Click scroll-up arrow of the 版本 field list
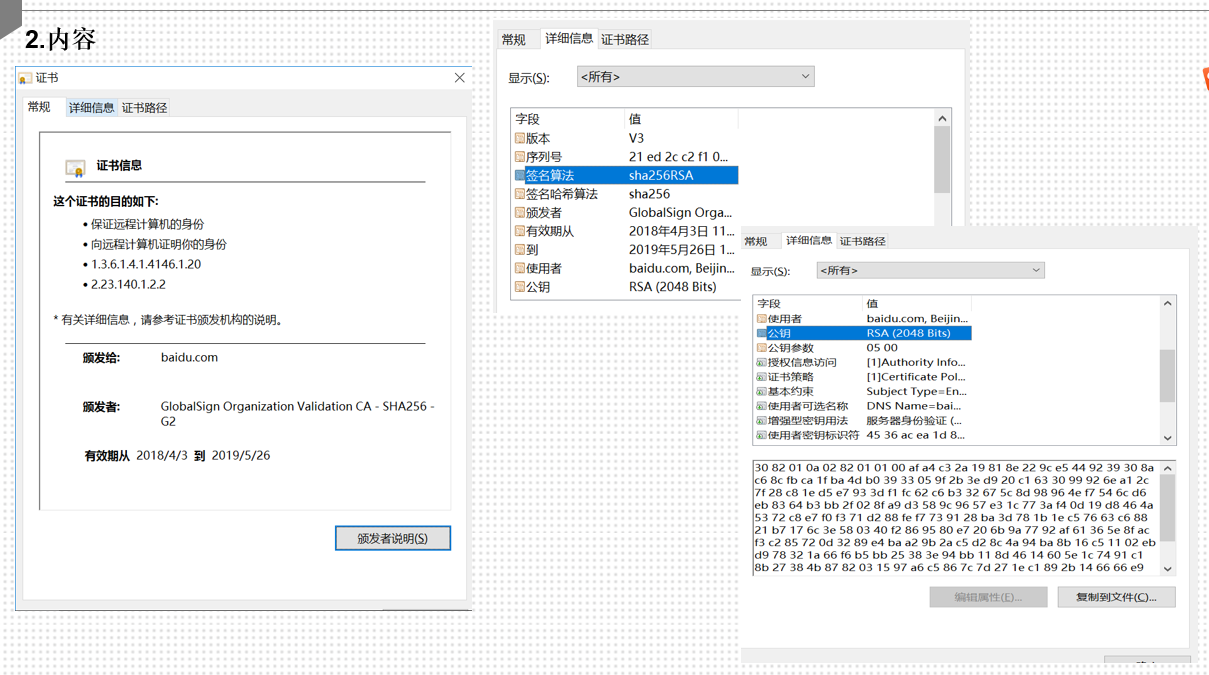Image resolution: width=1209 pixels, height=675 pixels. [x=942, y=118]
